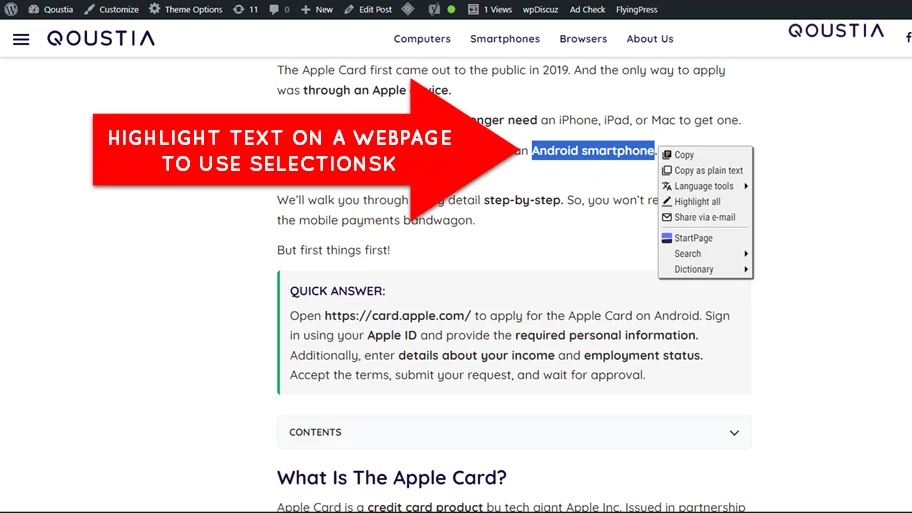Viewport: 912px width, 513px height.
Task: Open FlyingPress admin bar menu
Action: 637,9
